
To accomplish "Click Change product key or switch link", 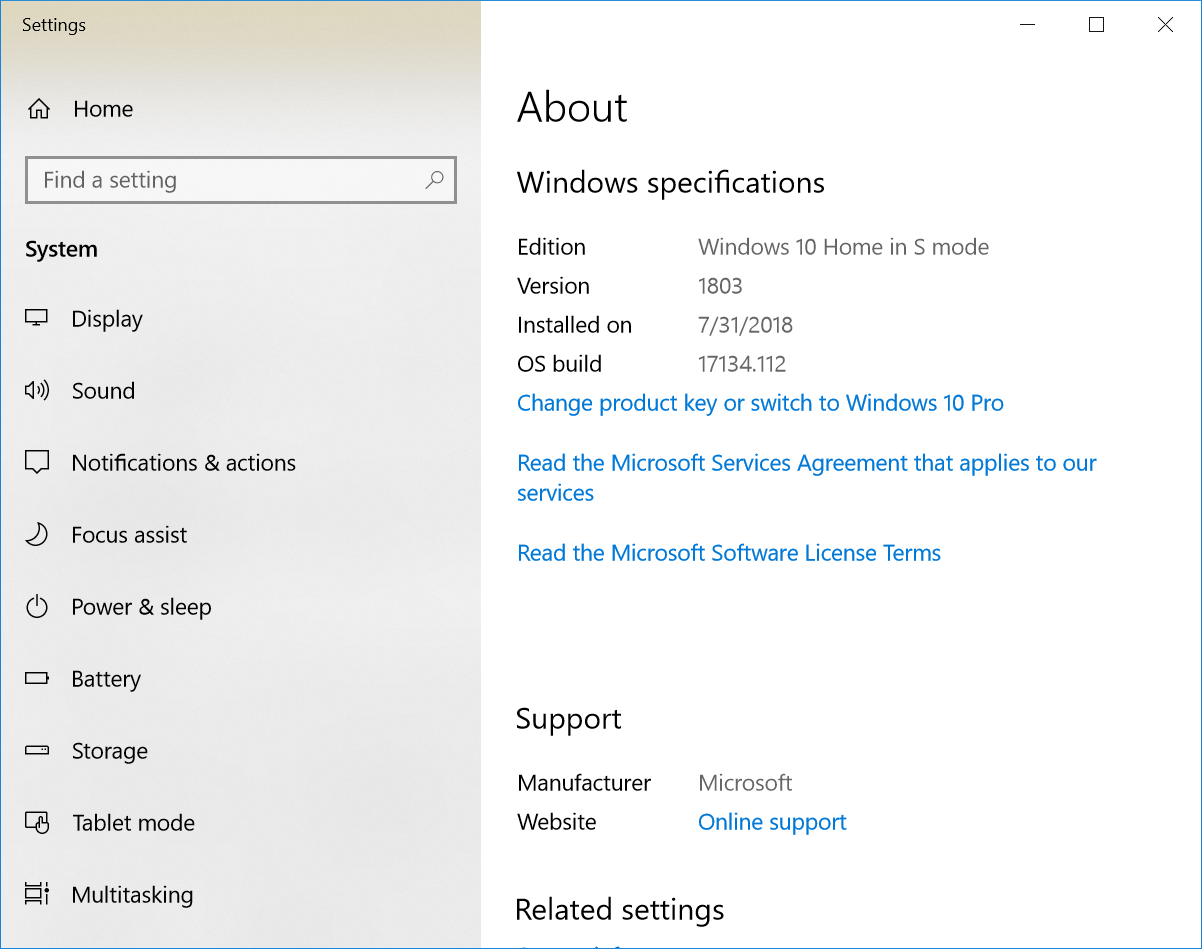I will [x=760, y=403].
